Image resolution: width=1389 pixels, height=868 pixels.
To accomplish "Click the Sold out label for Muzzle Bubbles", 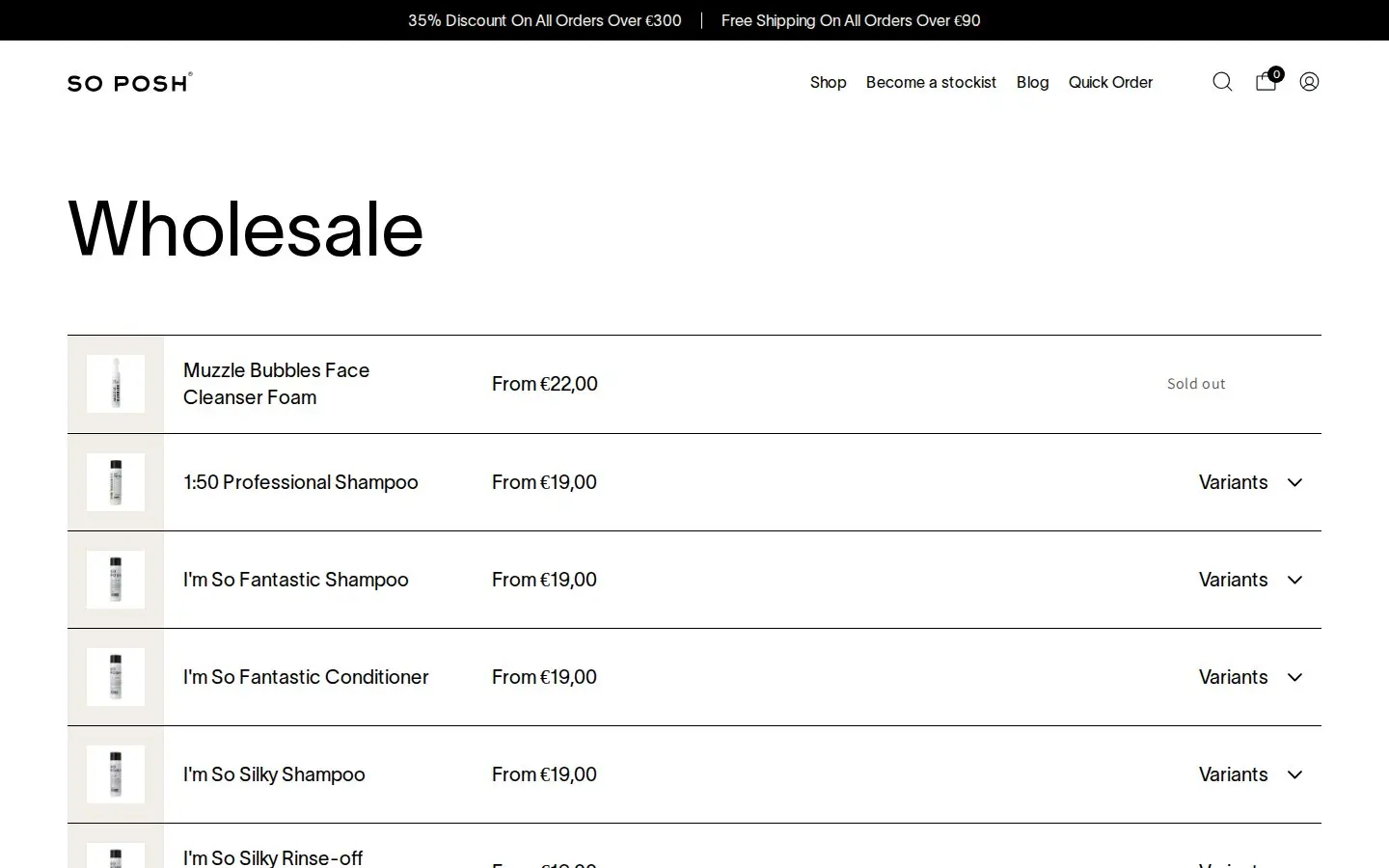I will click(1196, 384).
